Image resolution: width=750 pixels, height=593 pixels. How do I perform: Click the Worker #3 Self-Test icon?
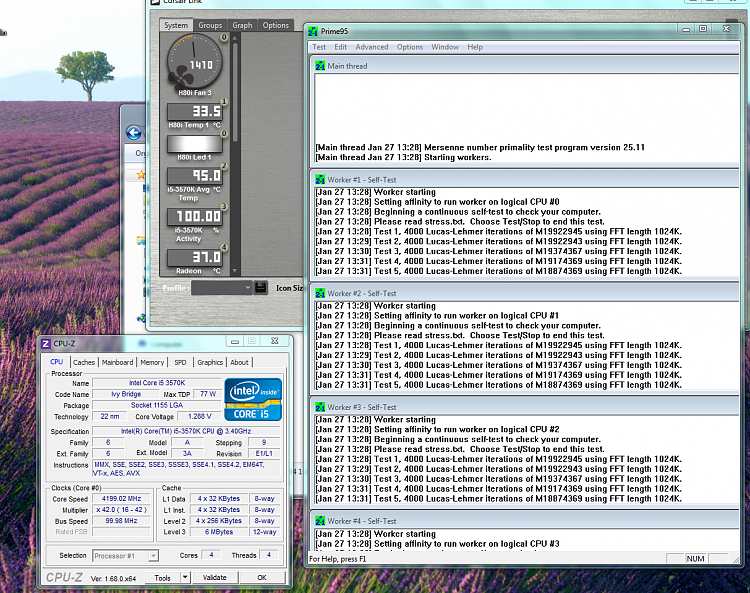[x=320, y=407]
